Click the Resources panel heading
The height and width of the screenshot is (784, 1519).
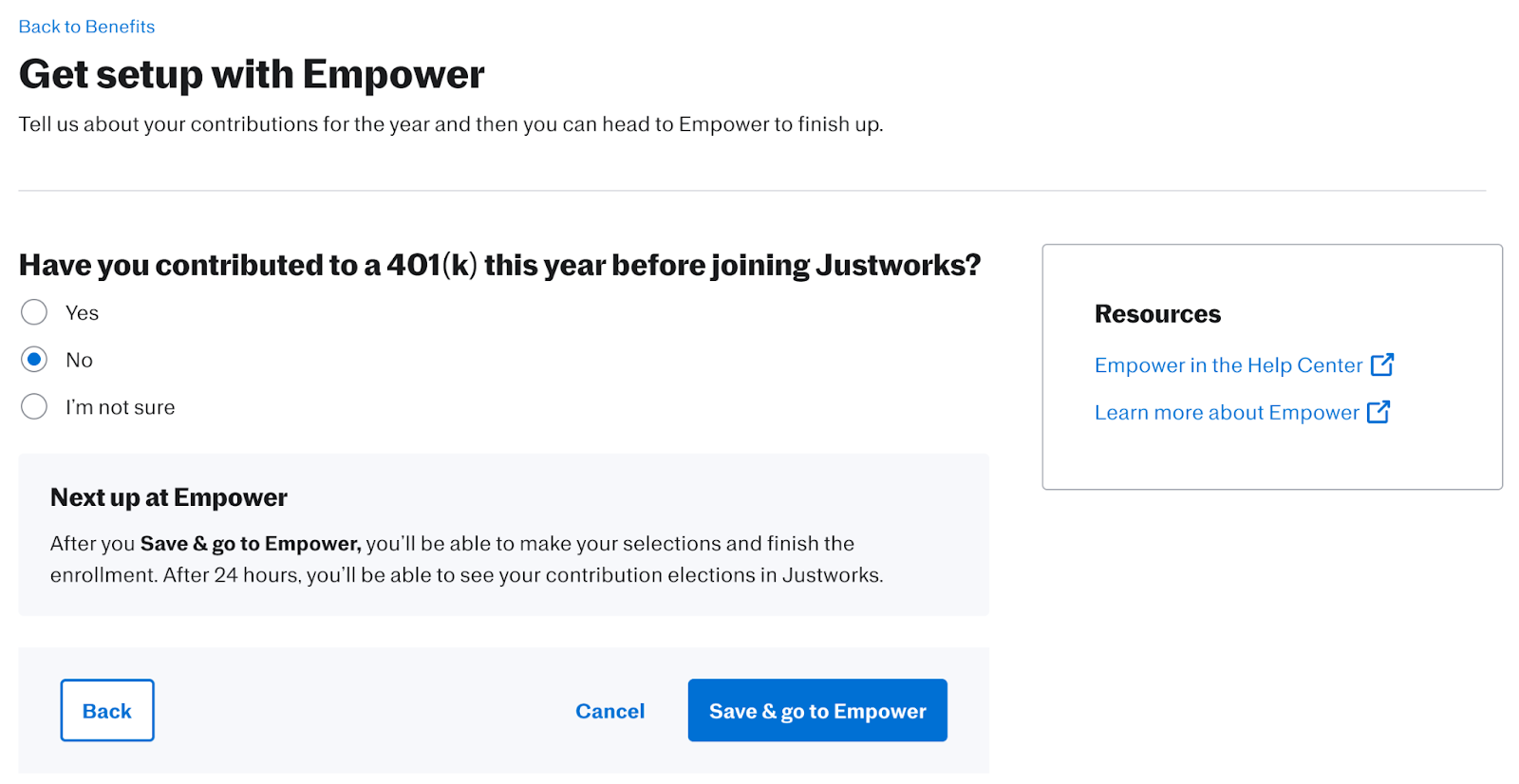1157,314
